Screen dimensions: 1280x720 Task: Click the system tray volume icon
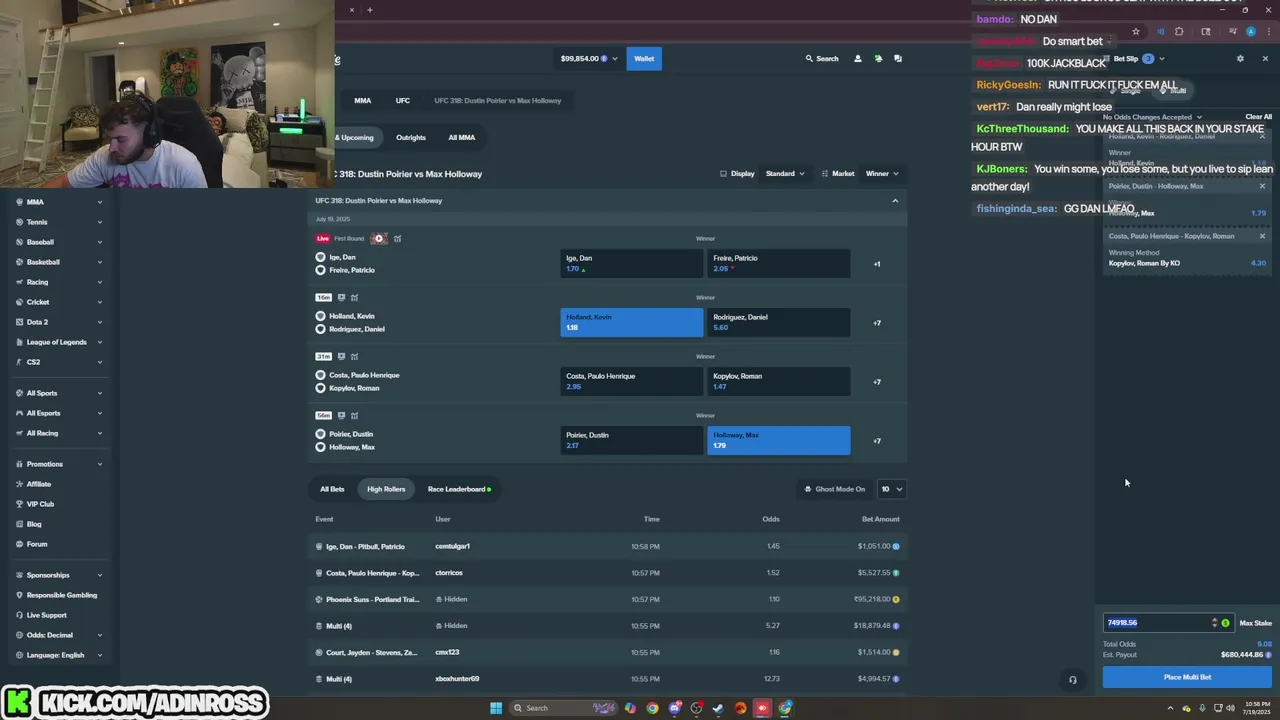click(1231, 708)
